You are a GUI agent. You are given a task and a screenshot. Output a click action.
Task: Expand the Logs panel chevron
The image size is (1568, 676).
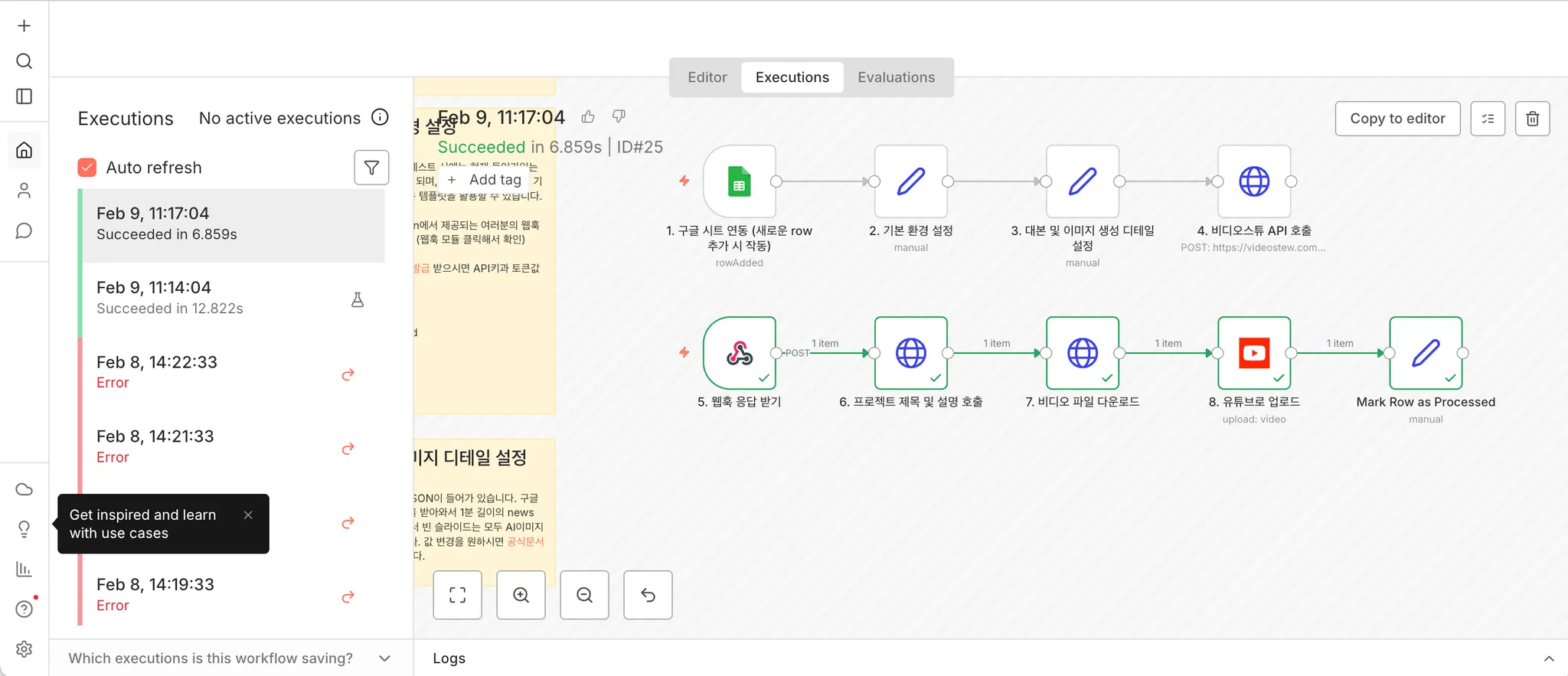[x=1548, y=658]
